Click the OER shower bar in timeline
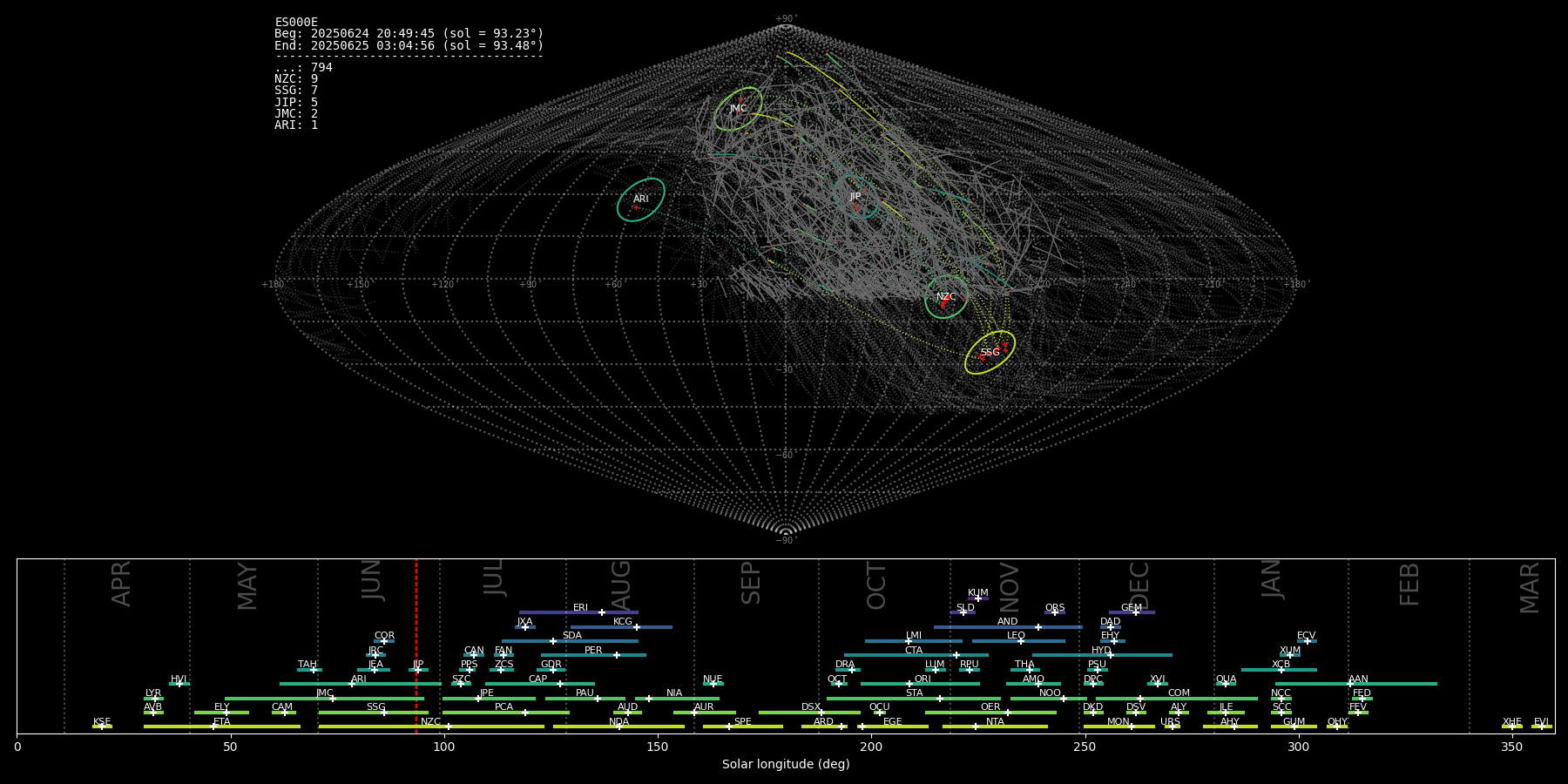Screen dimensions: 1568x784 [990, 713]
